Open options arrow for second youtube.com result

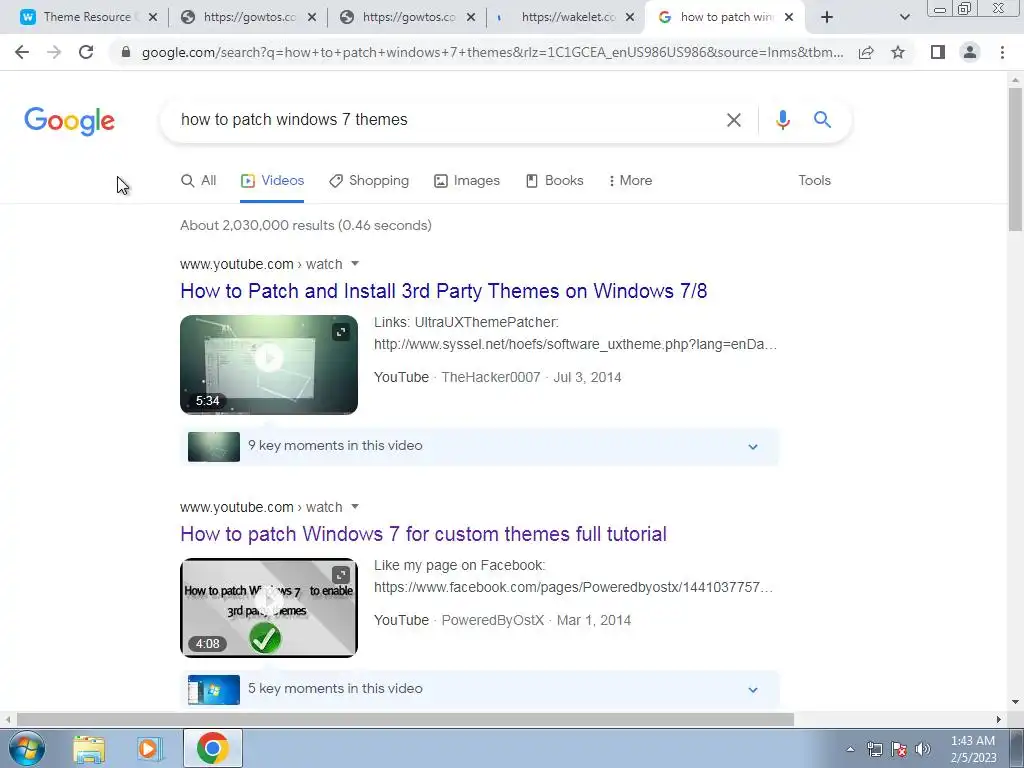click(x=355, y=507)
